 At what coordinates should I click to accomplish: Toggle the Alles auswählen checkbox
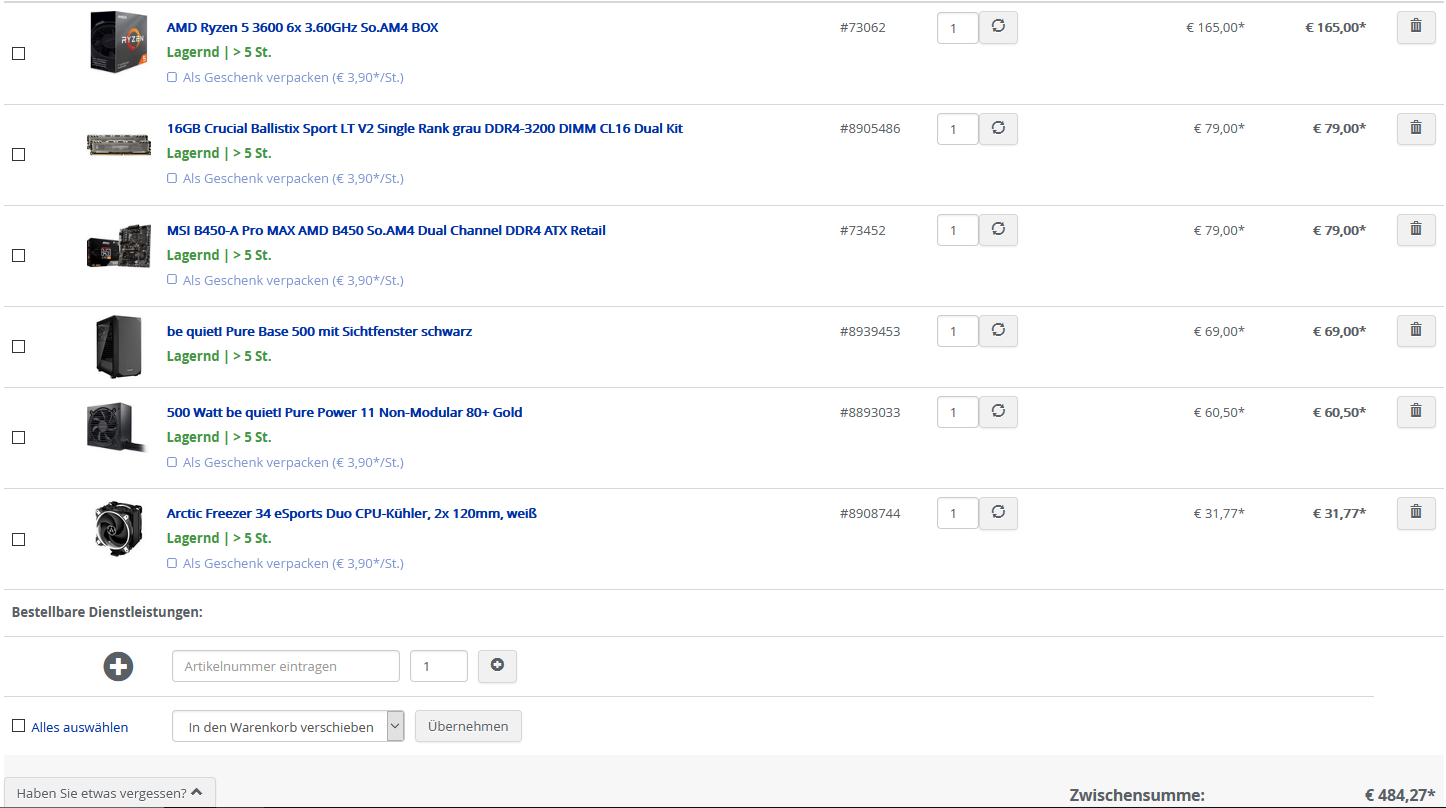point(18,726)
